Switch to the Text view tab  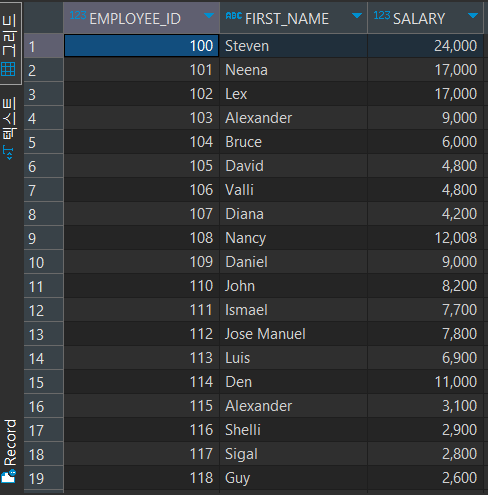[9, 128]
